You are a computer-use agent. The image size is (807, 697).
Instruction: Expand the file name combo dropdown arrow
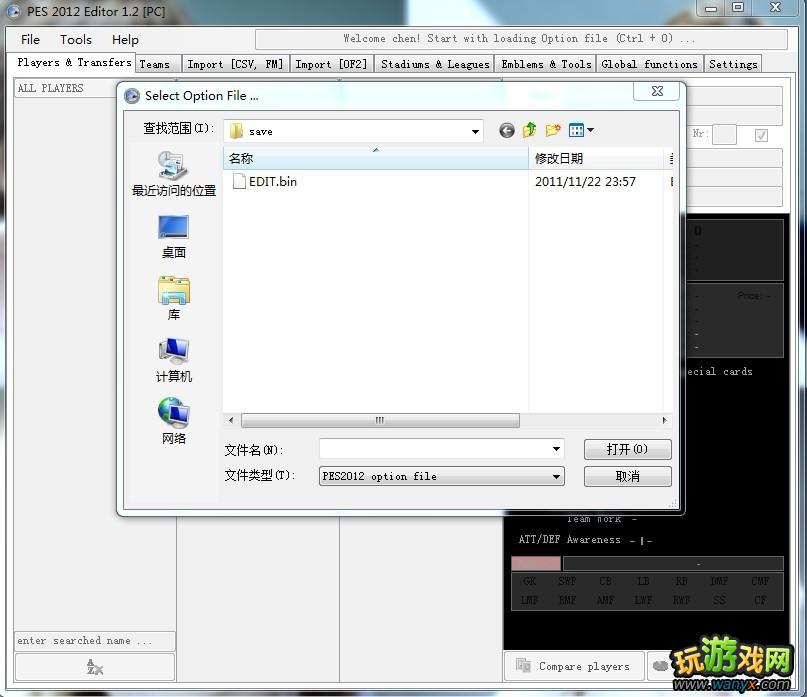click(556, 449)
